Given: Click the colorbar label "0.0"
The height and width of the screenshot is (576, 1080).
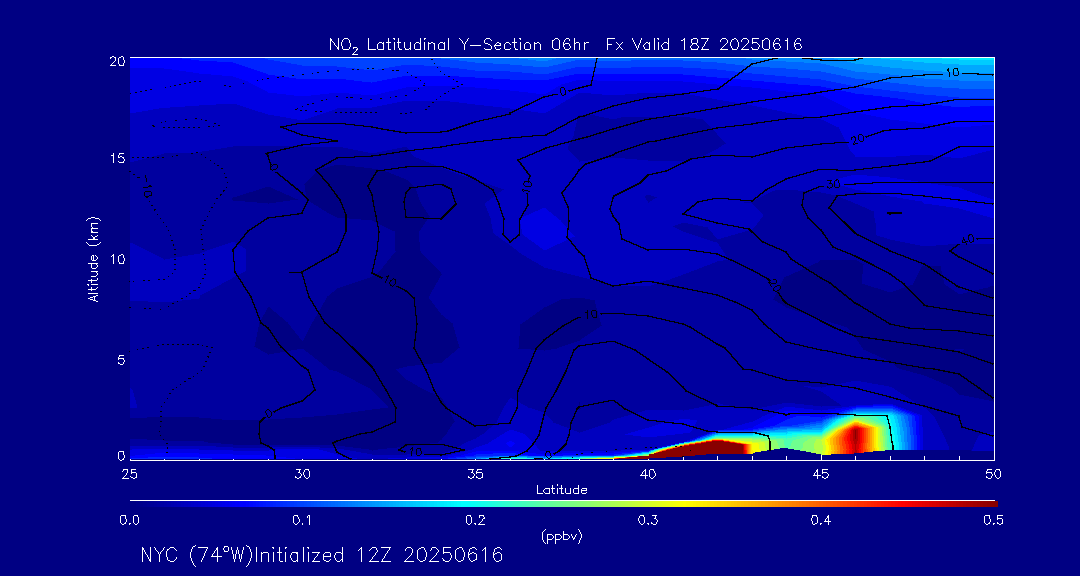Looking at the screenshot, I should (129, 521).
